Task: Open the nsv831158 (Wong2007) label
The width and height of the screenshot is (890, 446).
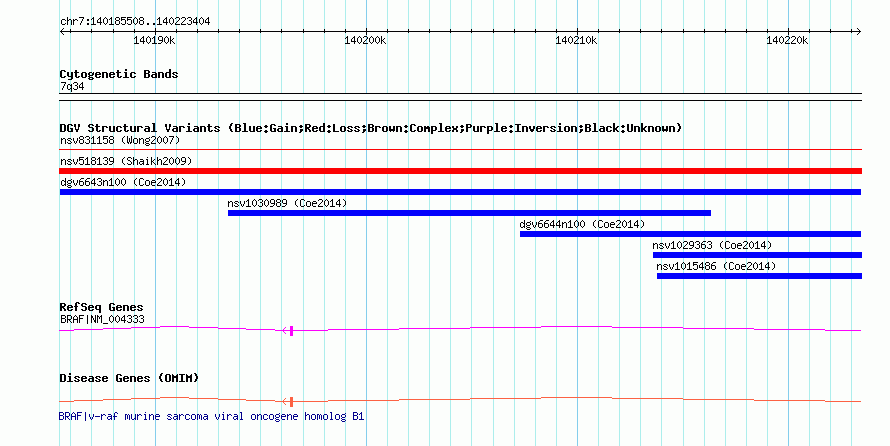Action: (x=120, y=140)
